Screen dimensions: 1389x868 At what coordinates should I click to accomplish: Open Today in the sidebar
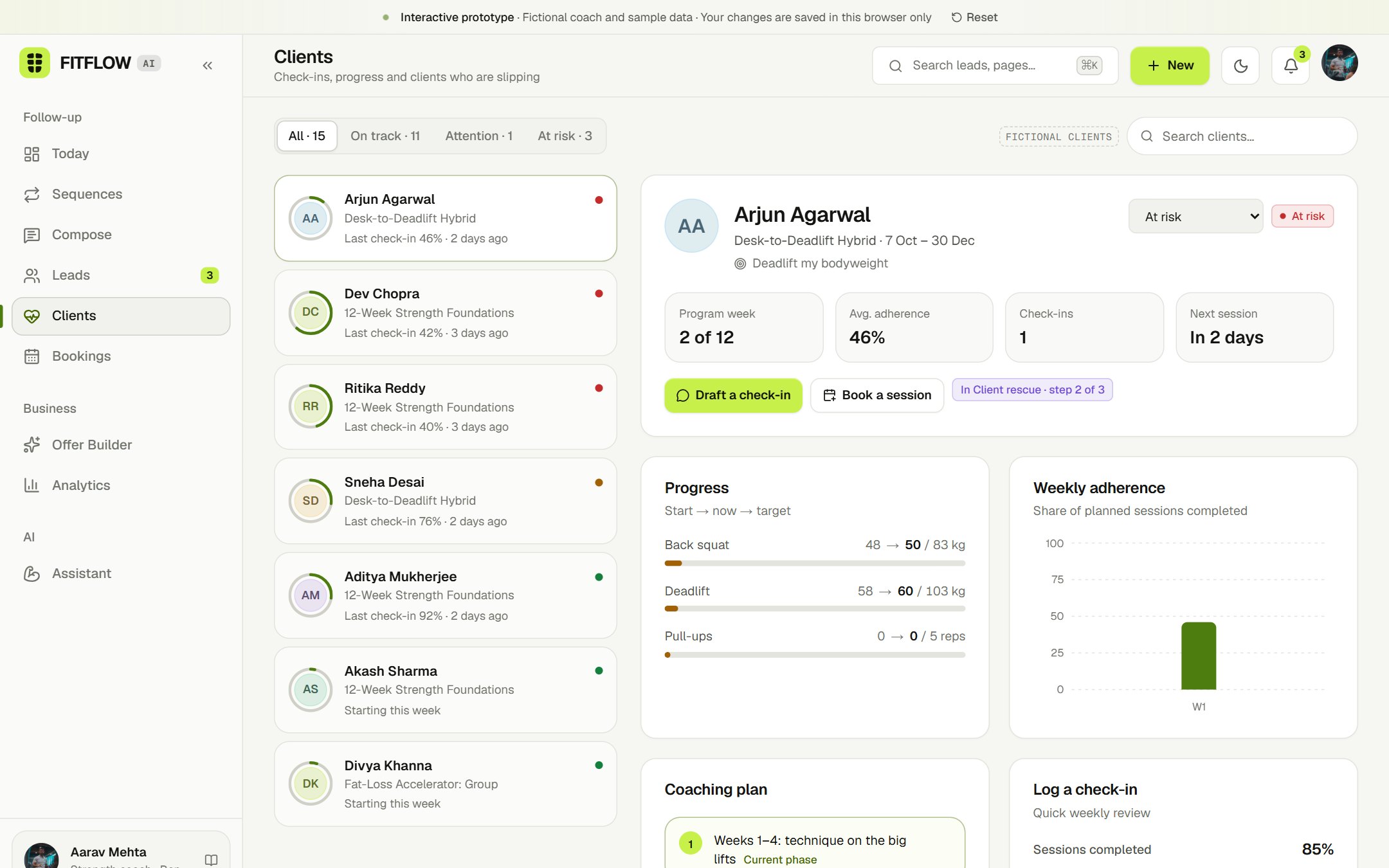(121, 154)
